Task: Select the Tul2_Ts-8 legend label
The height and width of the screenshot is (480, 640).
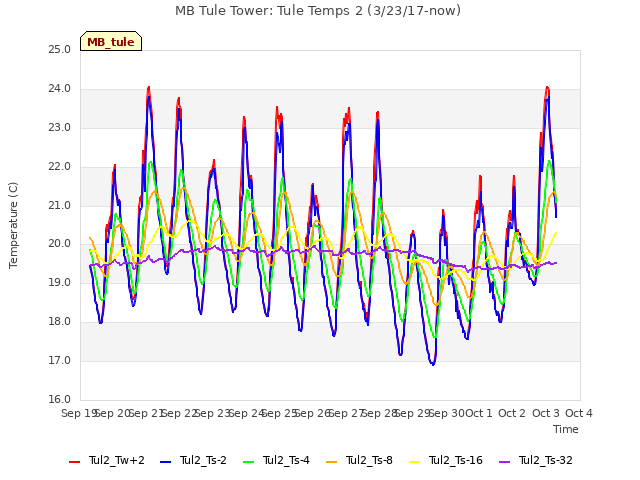Action: (369, 460)
